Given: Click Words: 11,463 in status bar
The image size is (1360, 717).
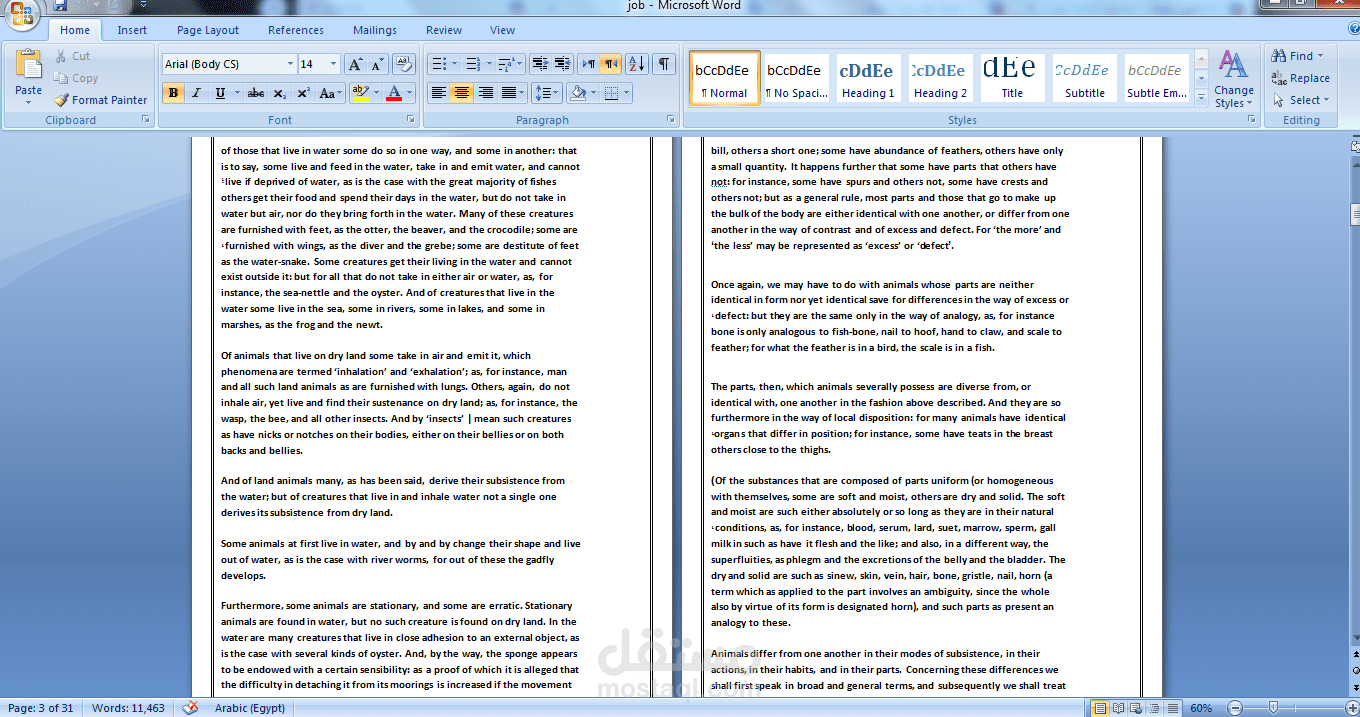Looking at the screenshot, I should 128,708.
